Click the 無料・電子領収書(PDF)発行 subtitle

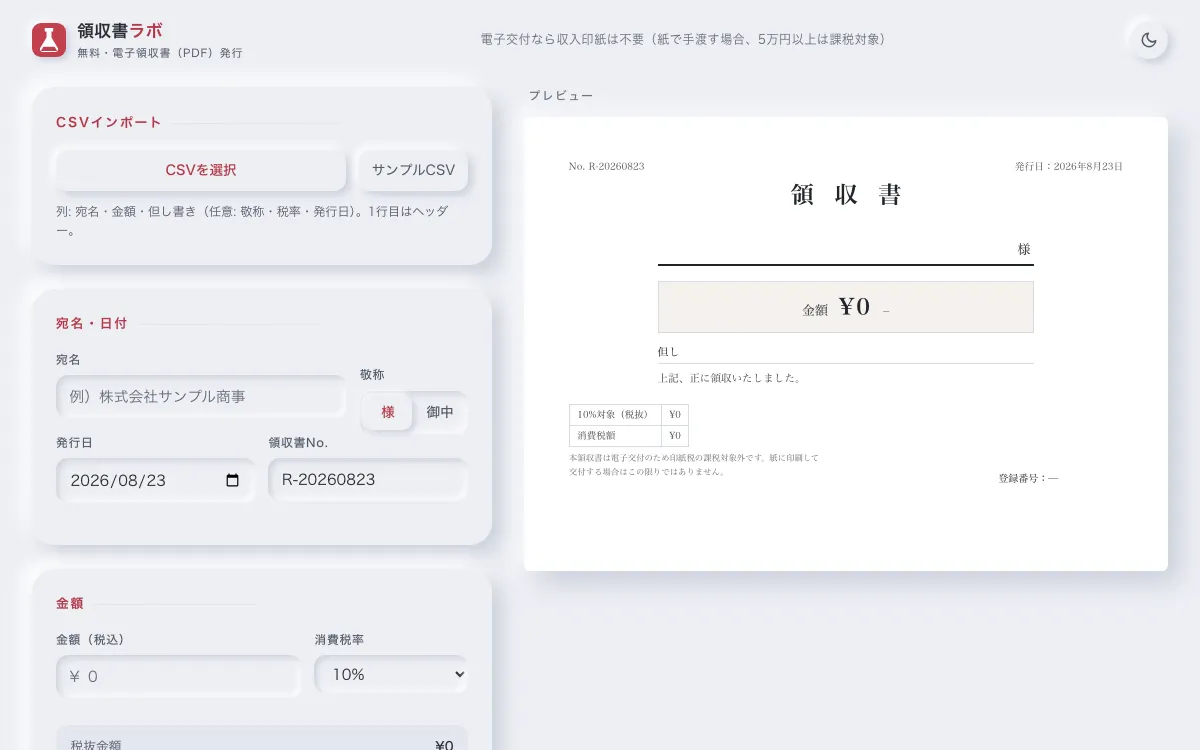[160, 53]
